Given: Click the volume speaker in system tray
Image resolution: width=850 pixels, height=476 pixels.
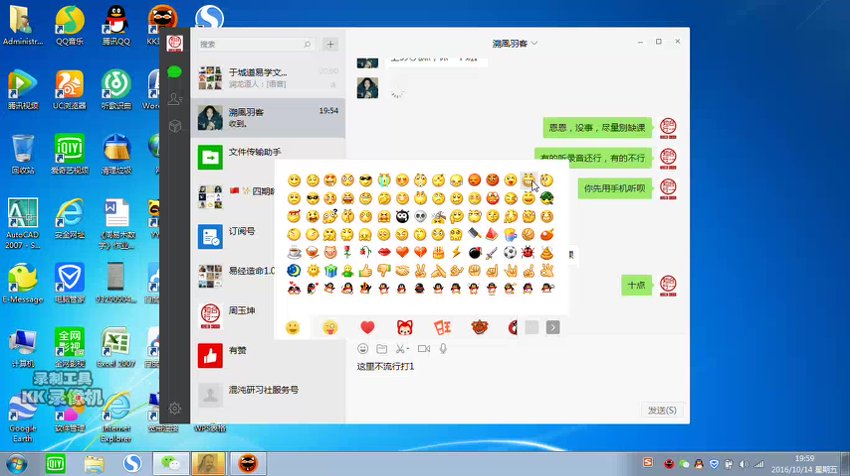Looking at the screenshot, I should (743, 464).
